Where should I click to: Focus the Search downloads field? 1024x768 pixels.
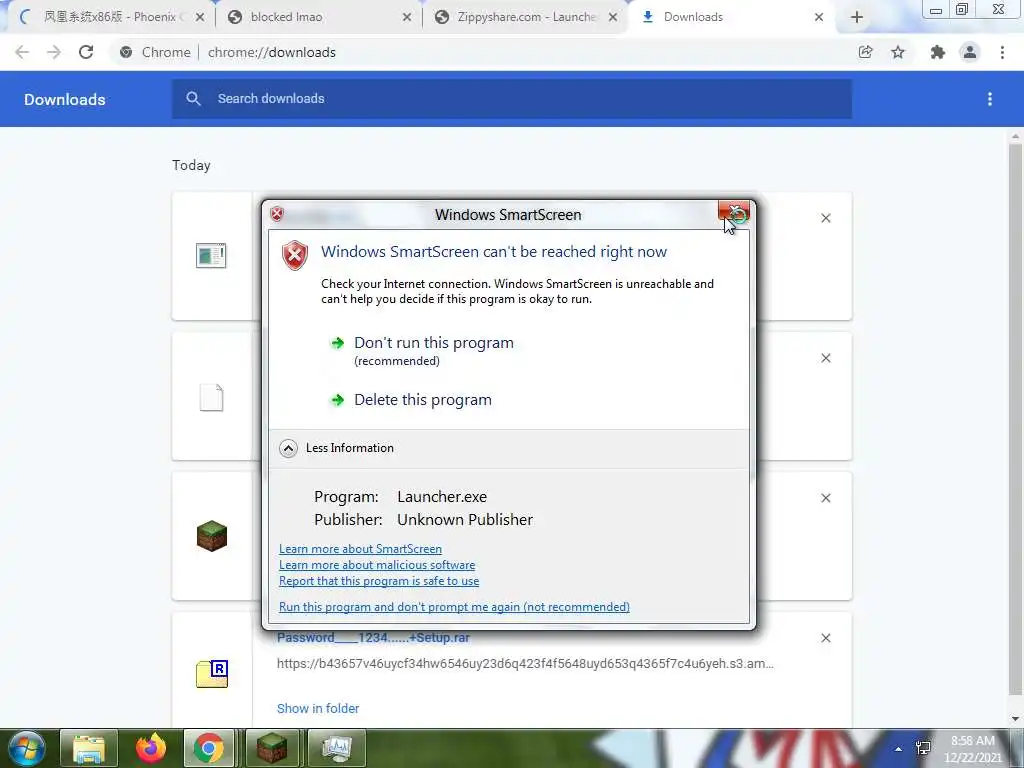[511, 99]
